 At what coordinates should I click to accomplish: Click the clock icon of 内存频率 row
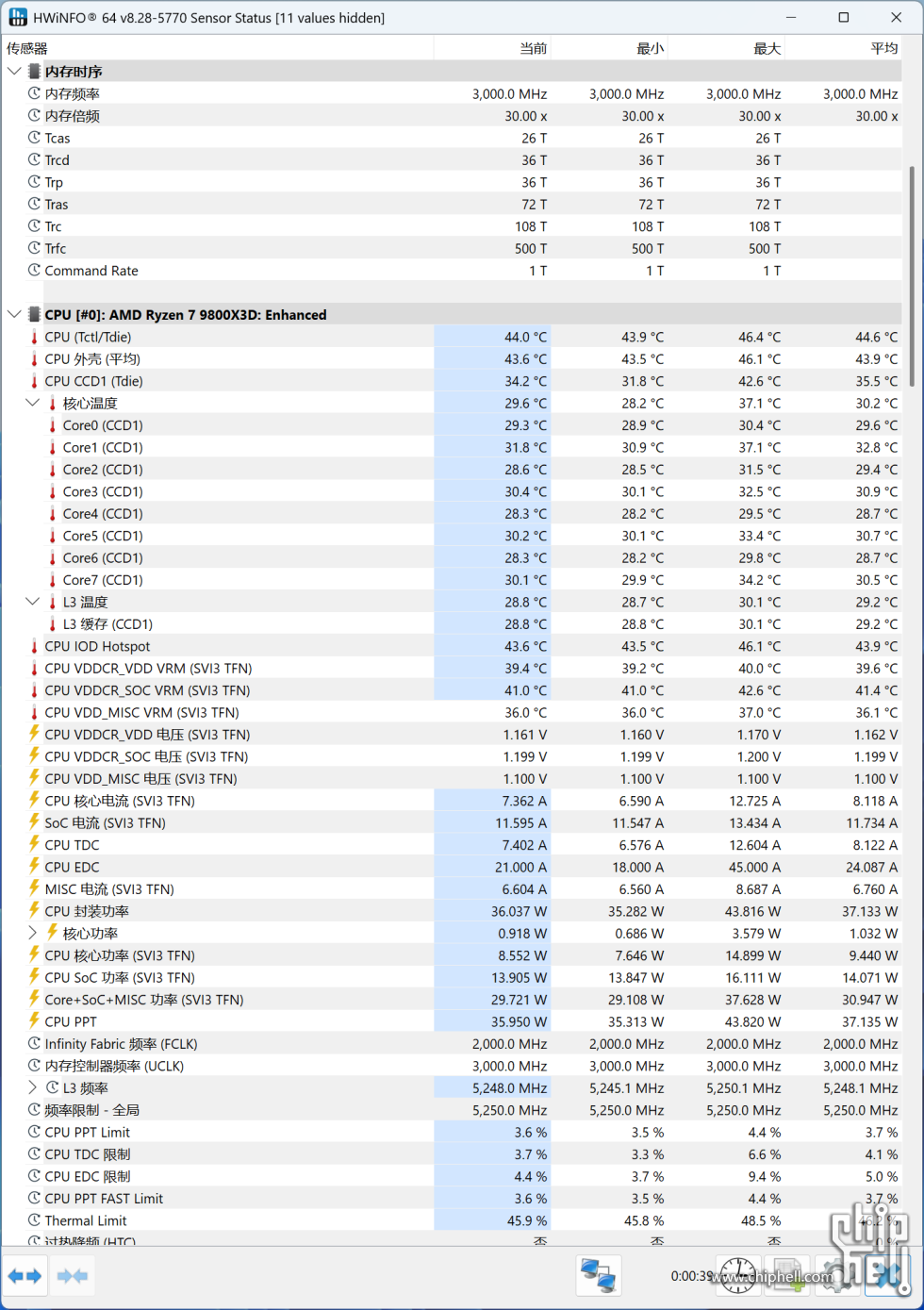point(34,93)
